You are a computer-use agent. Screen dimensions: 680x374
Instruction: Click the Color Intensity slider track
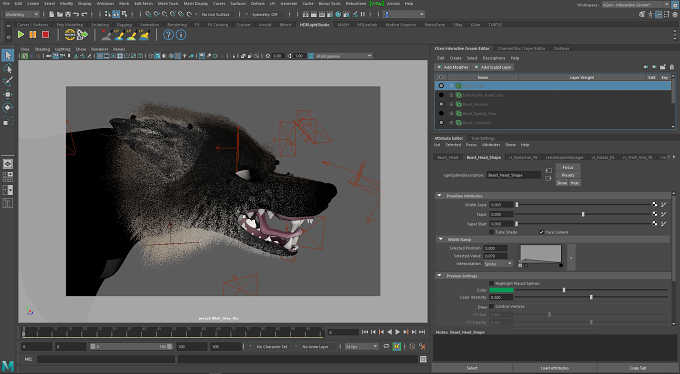coord(591,297)
